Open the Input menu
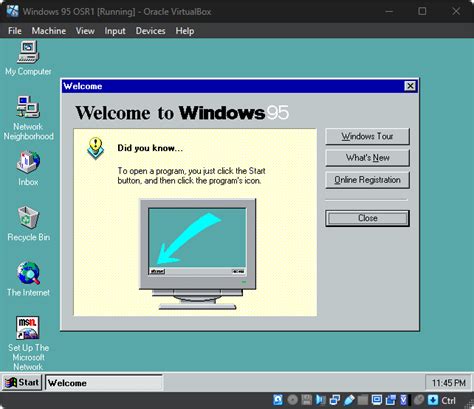The height and width of the screenshot is (409, 474). pyautogui.click(x=115, y=31)
